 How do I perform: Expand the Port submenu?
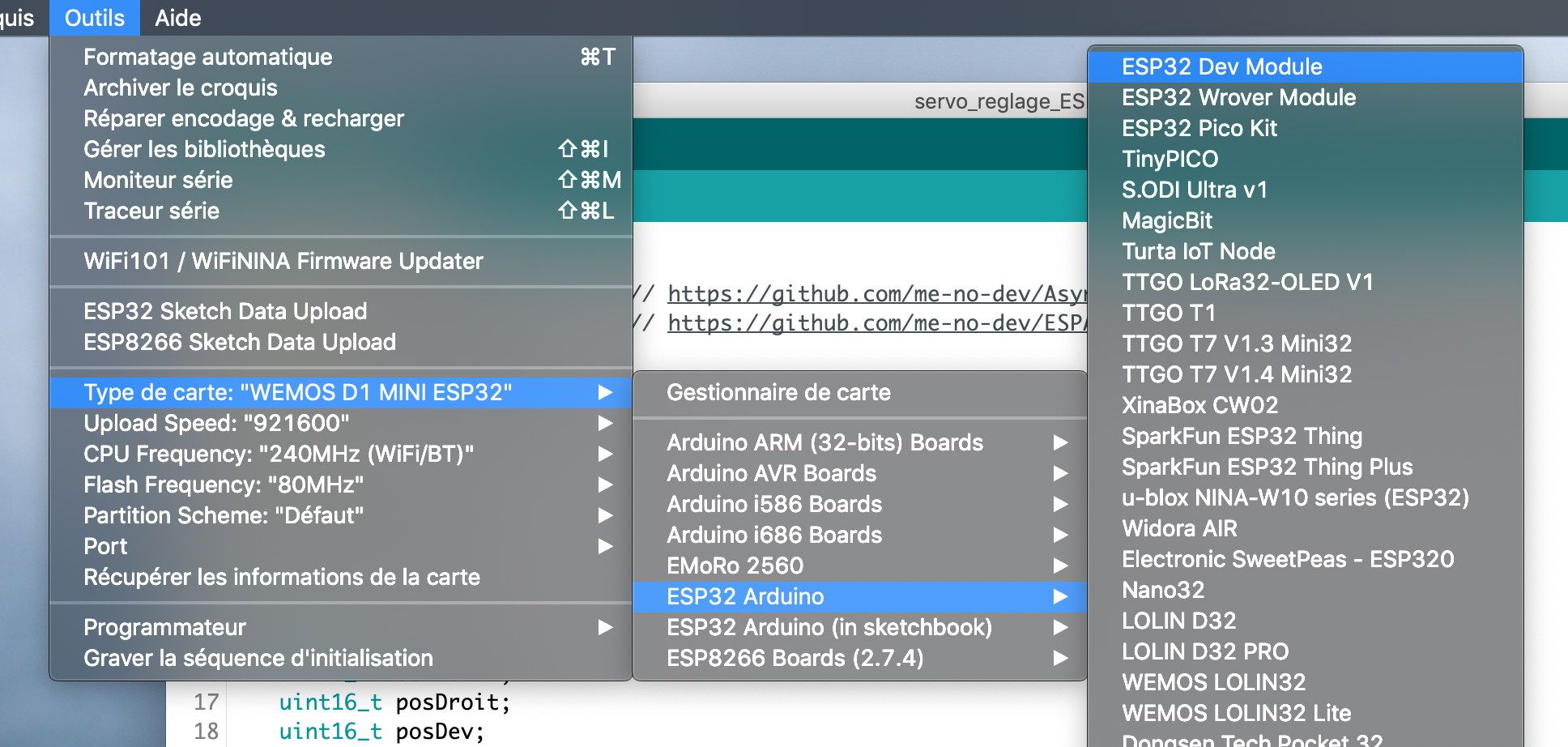341,546
